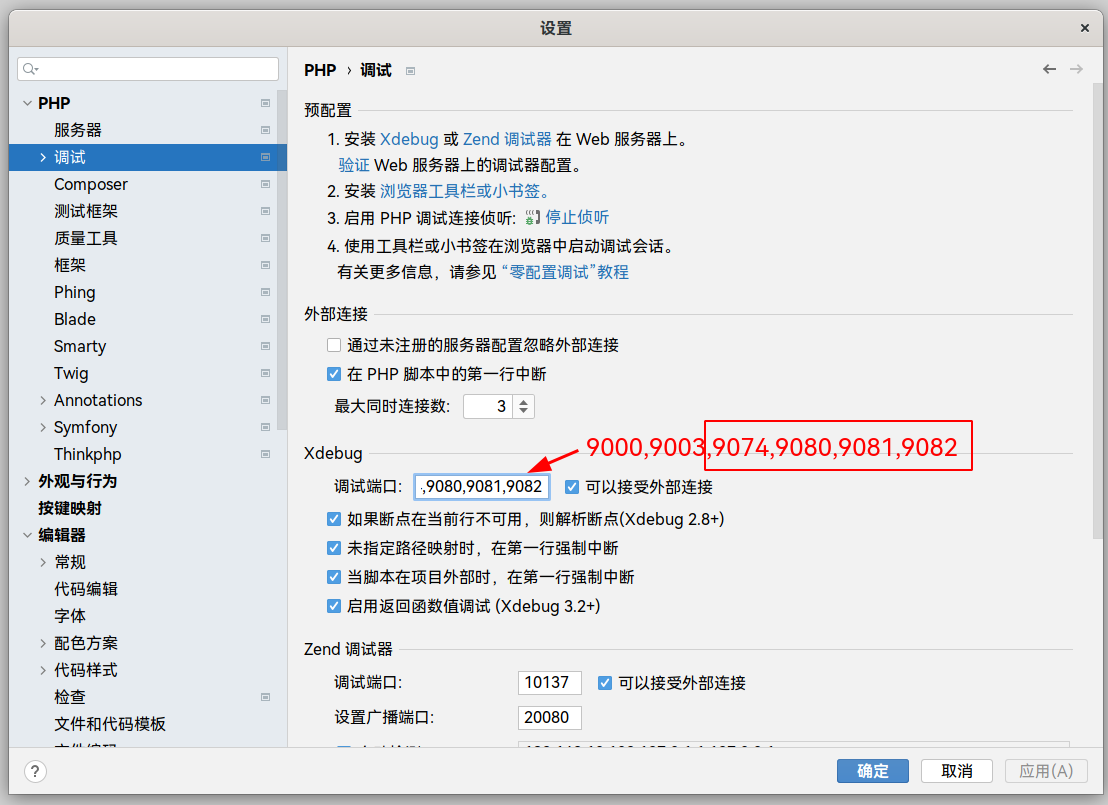Click the project-level icon beside Thinkphp
This screenshot has width=1108, height=805.
265,454
